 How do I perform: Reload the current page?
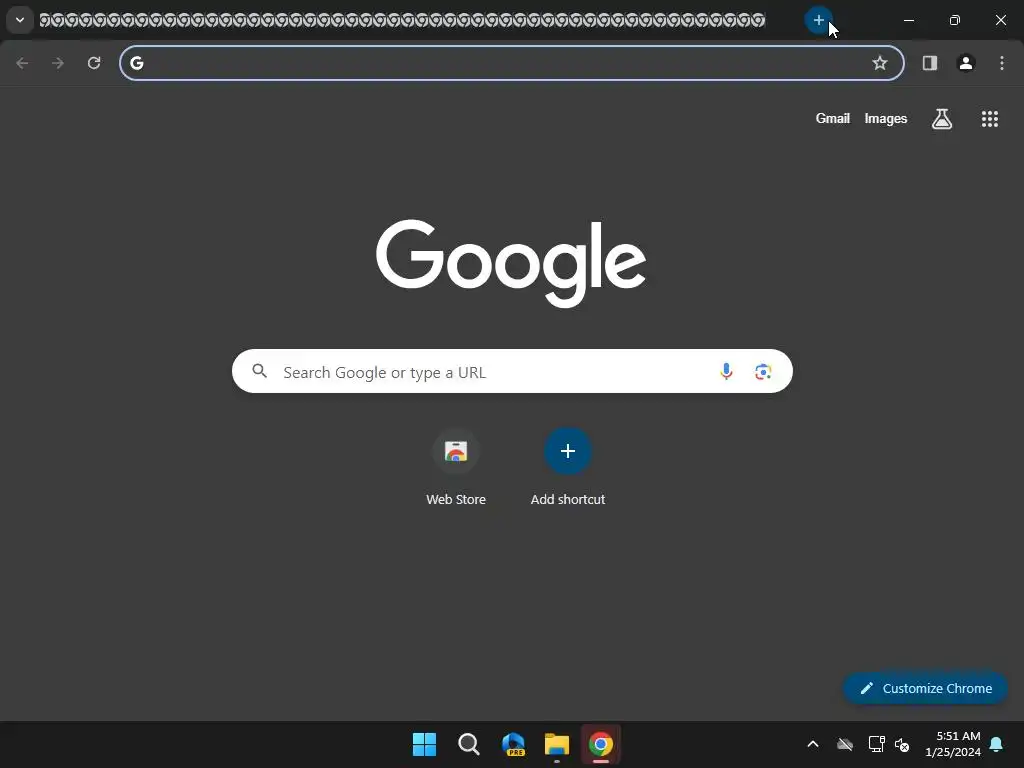tap(94, 63)
